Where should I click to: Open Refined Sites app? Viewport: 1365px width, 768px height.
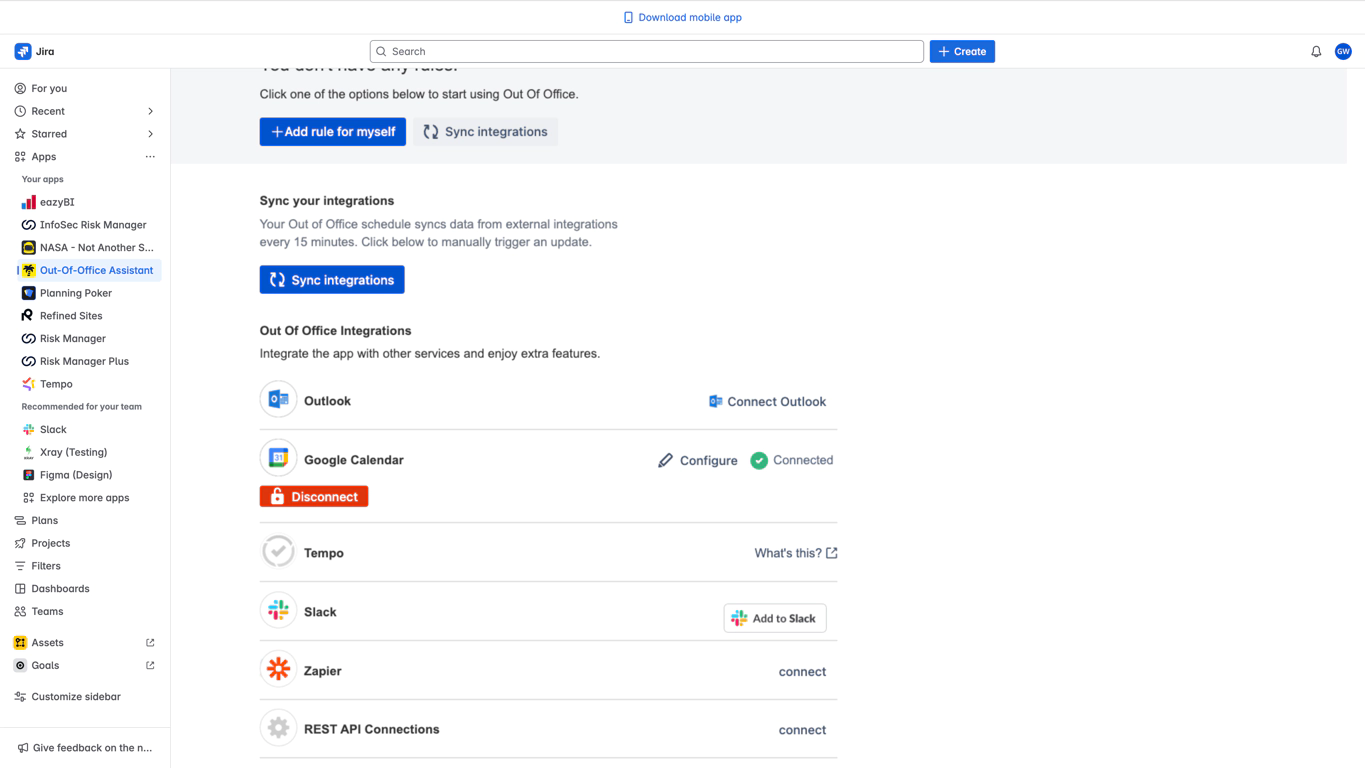70,316
